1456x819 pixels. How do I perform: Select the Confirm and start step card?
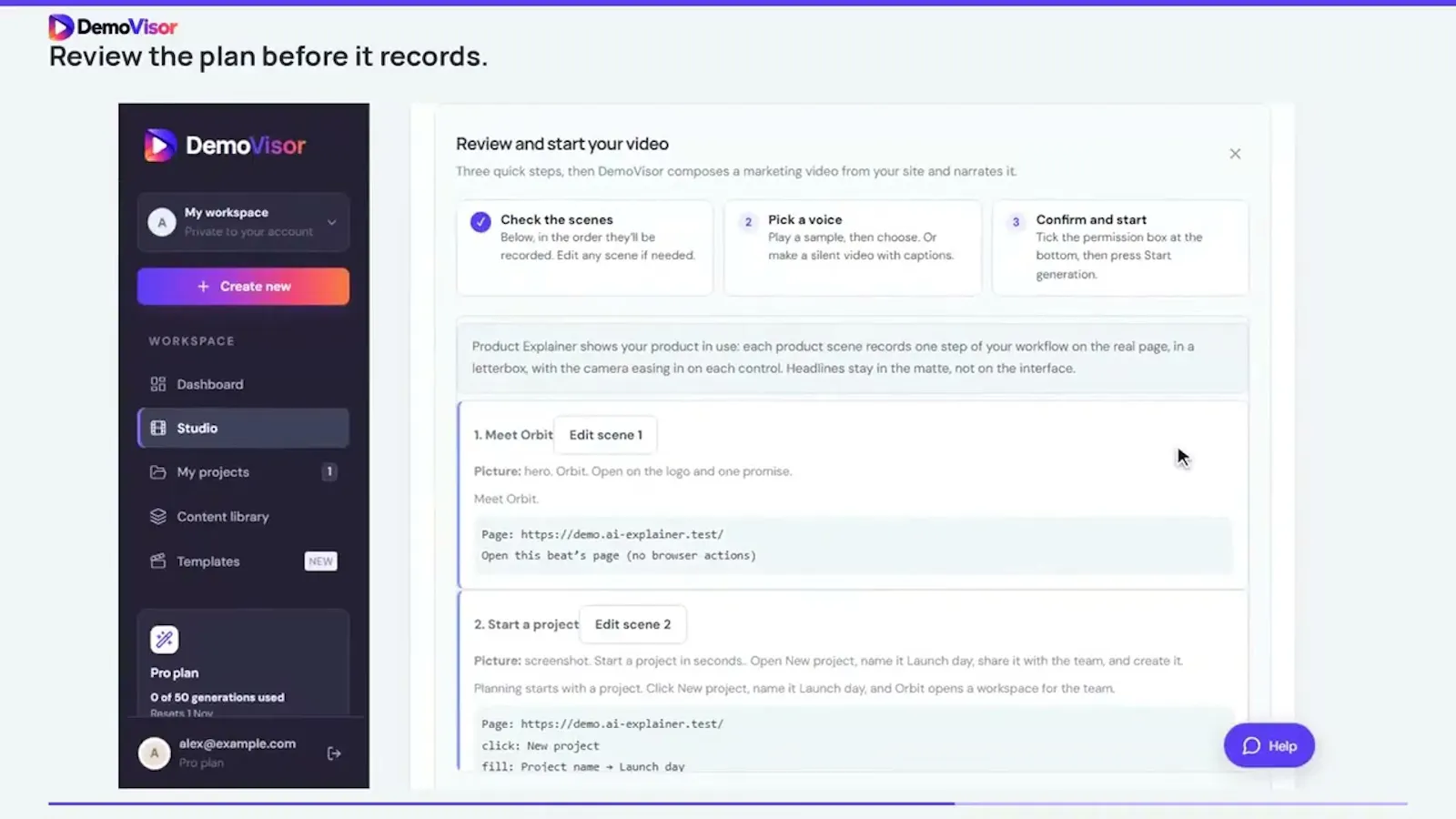[x=1120, y=247]
